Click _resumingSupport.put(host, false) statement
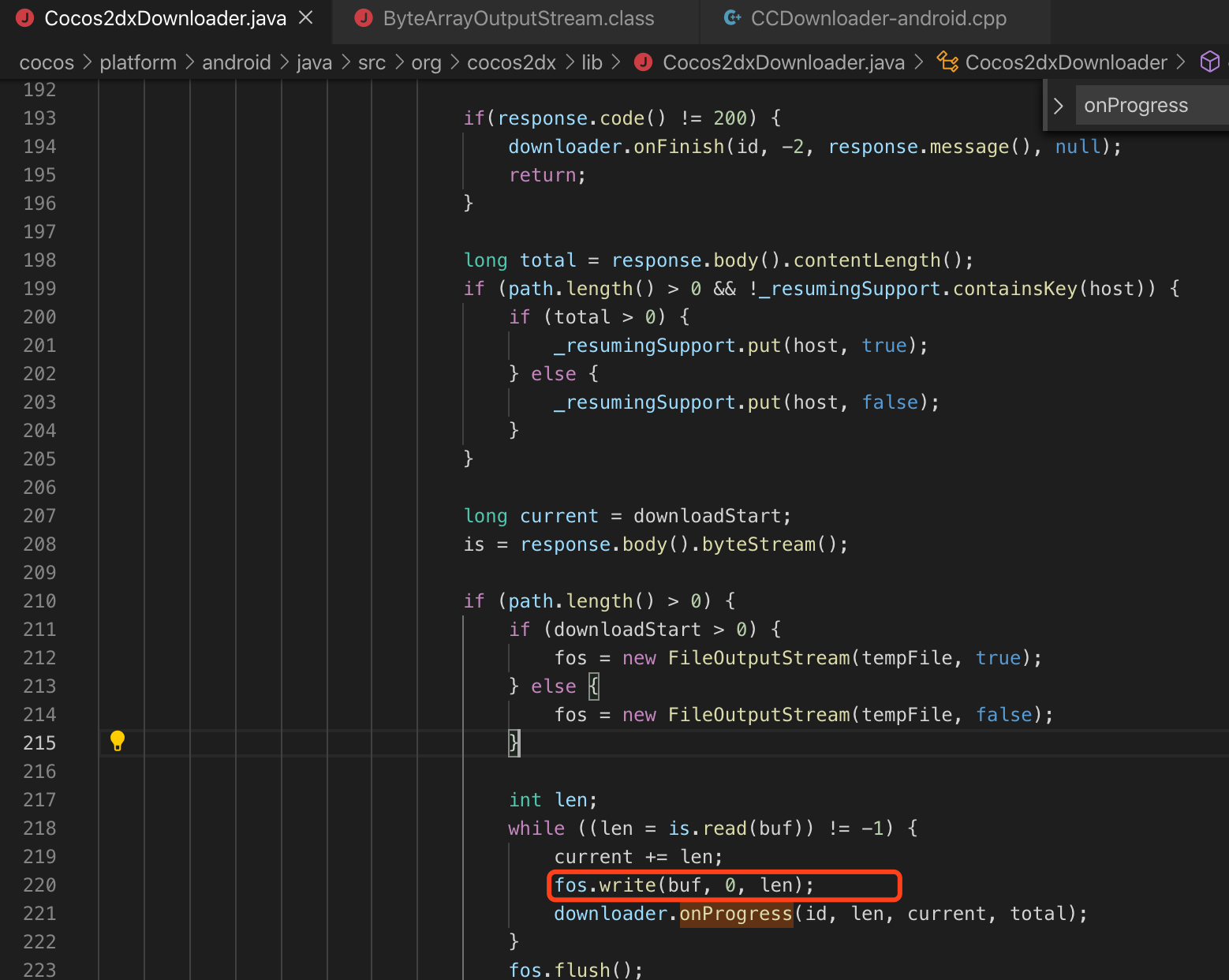This screenshot has height=980, width=1229. (746, 402)
